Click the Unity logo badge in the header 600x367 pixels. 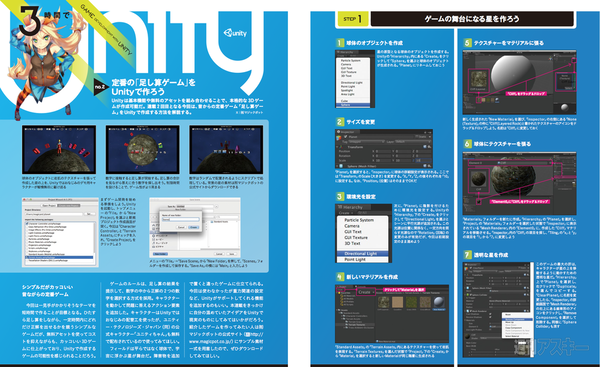[235, 33]
